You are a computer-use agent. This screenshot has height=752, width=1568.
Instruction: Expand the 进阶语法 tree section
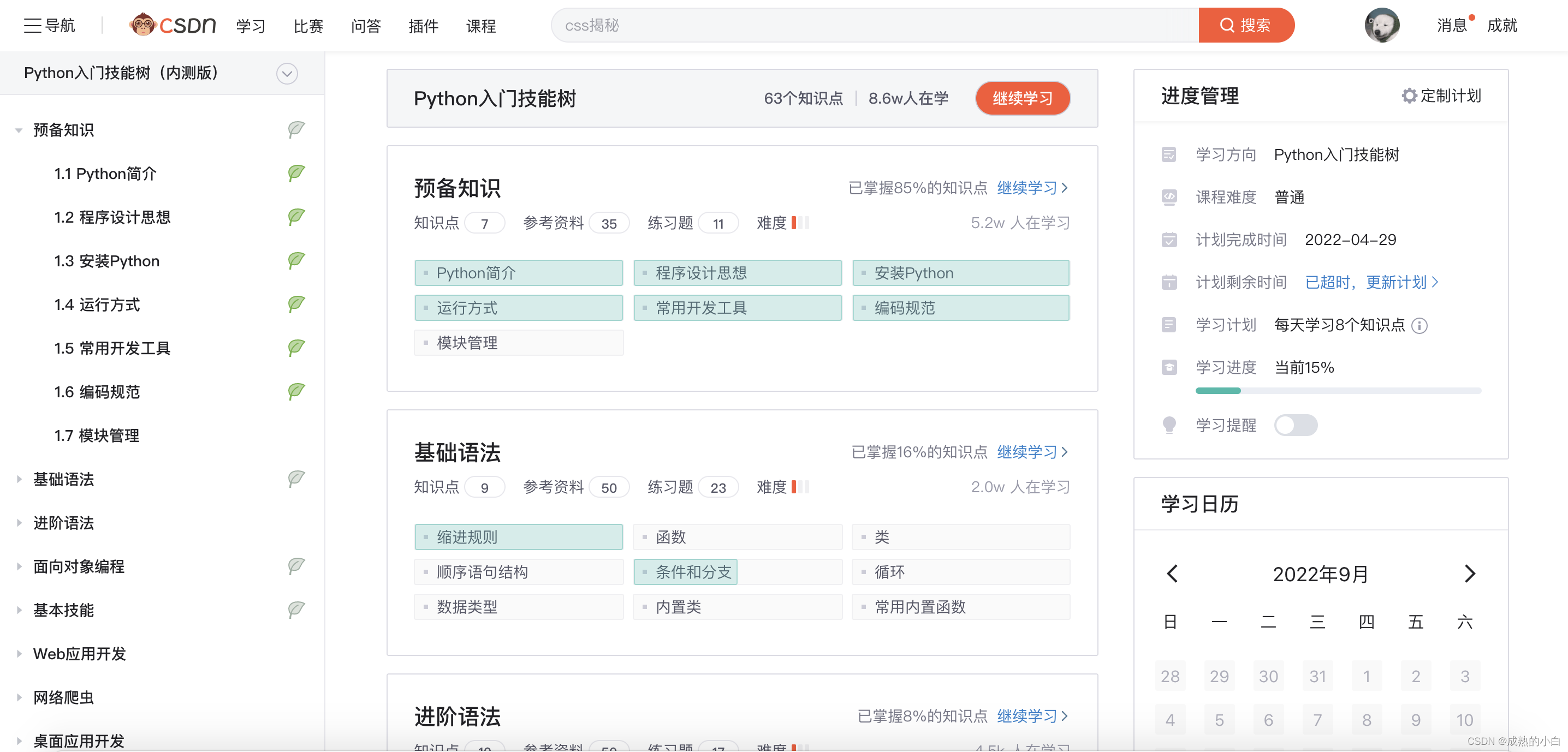19,523
